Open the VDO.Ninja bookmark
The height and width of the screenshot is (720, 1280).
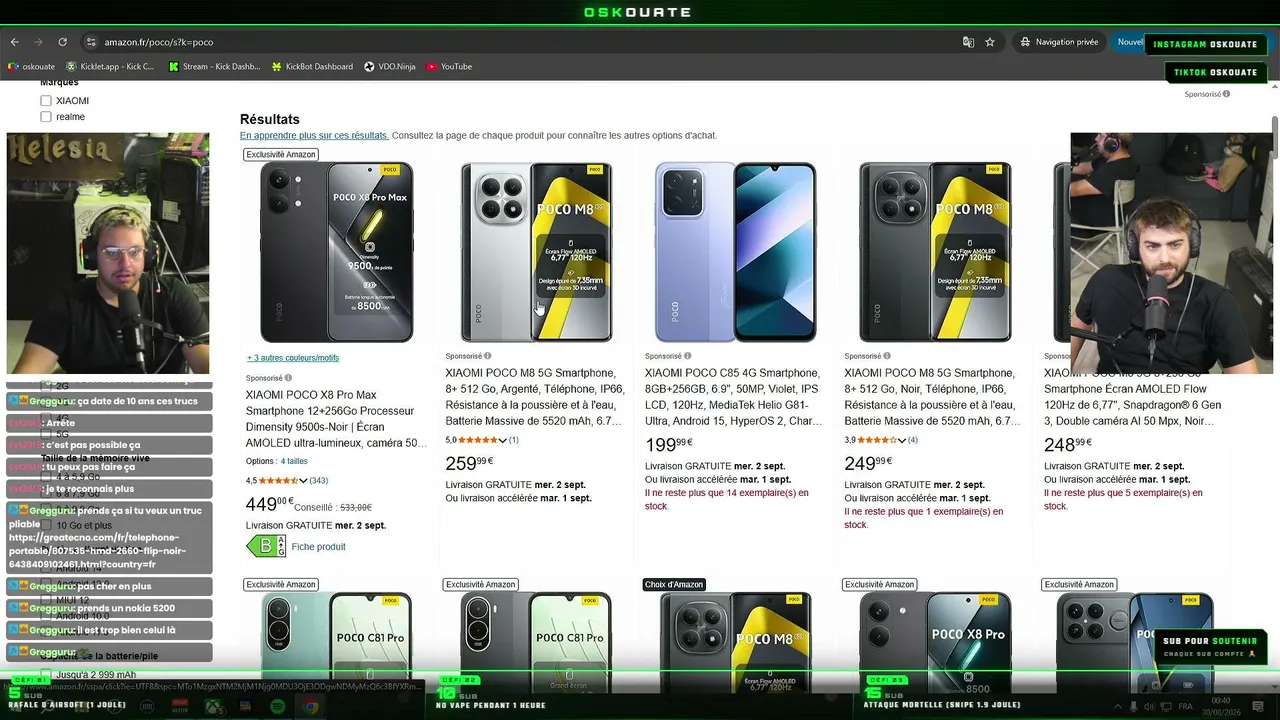coord(389,67)
